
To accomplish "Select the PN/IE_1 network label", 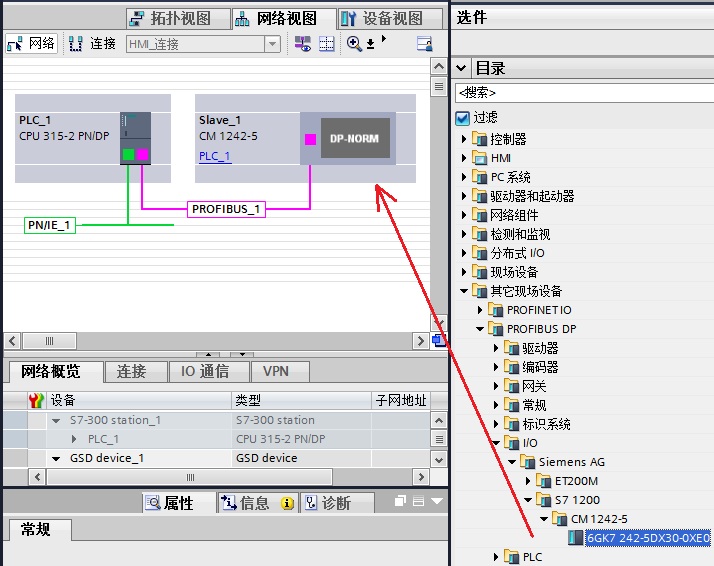I will (x=50, y=225).
